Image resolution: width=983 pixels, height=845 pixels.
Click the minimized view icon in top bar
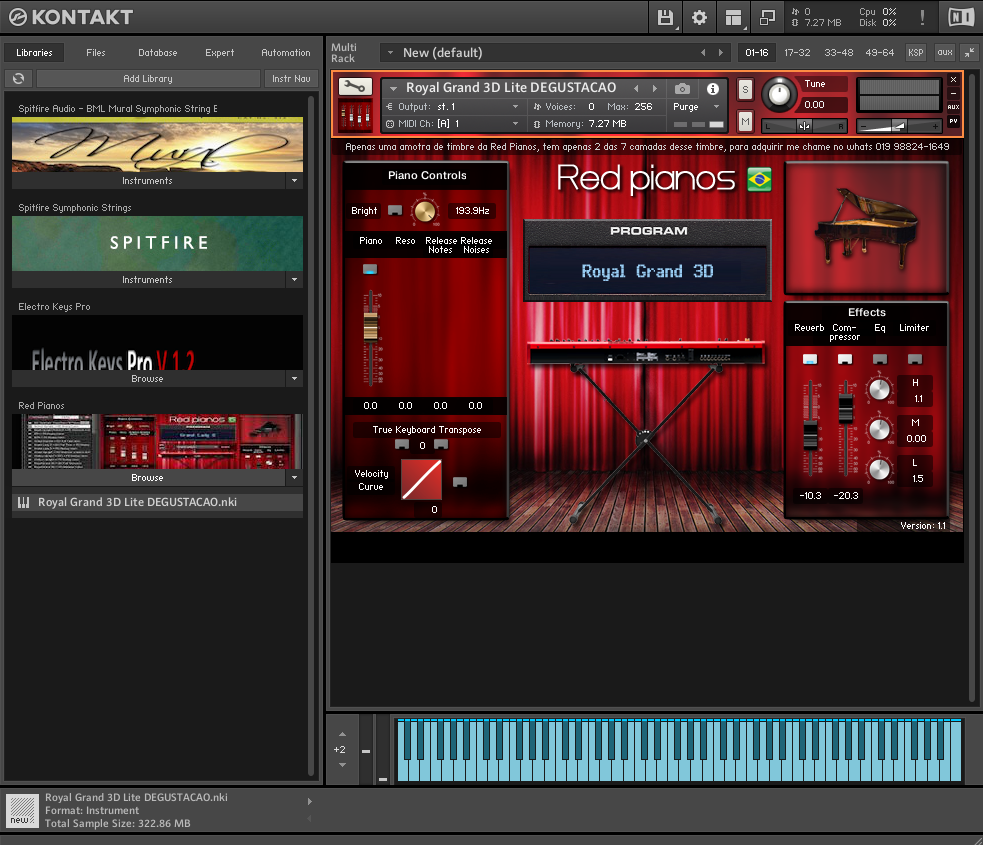pos(767,17)
